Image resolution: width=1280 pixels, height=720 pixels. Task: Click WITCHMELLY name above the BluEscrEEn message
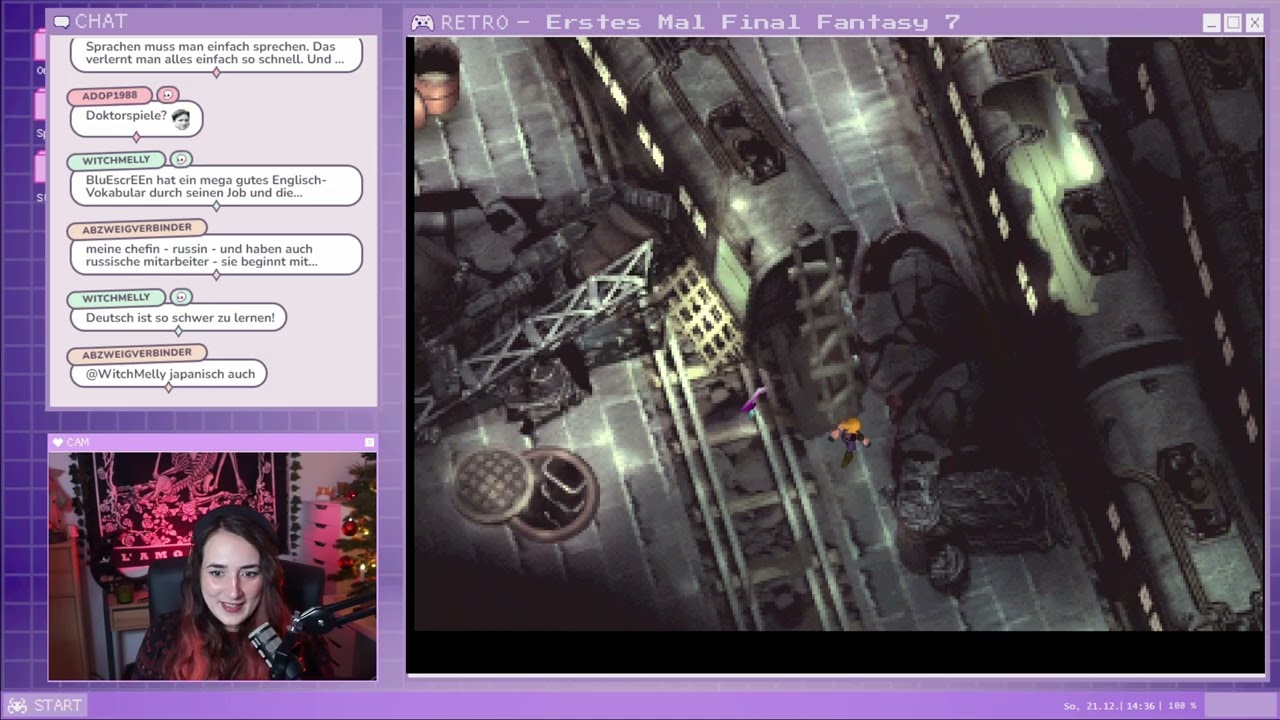(x=116, y=160)
